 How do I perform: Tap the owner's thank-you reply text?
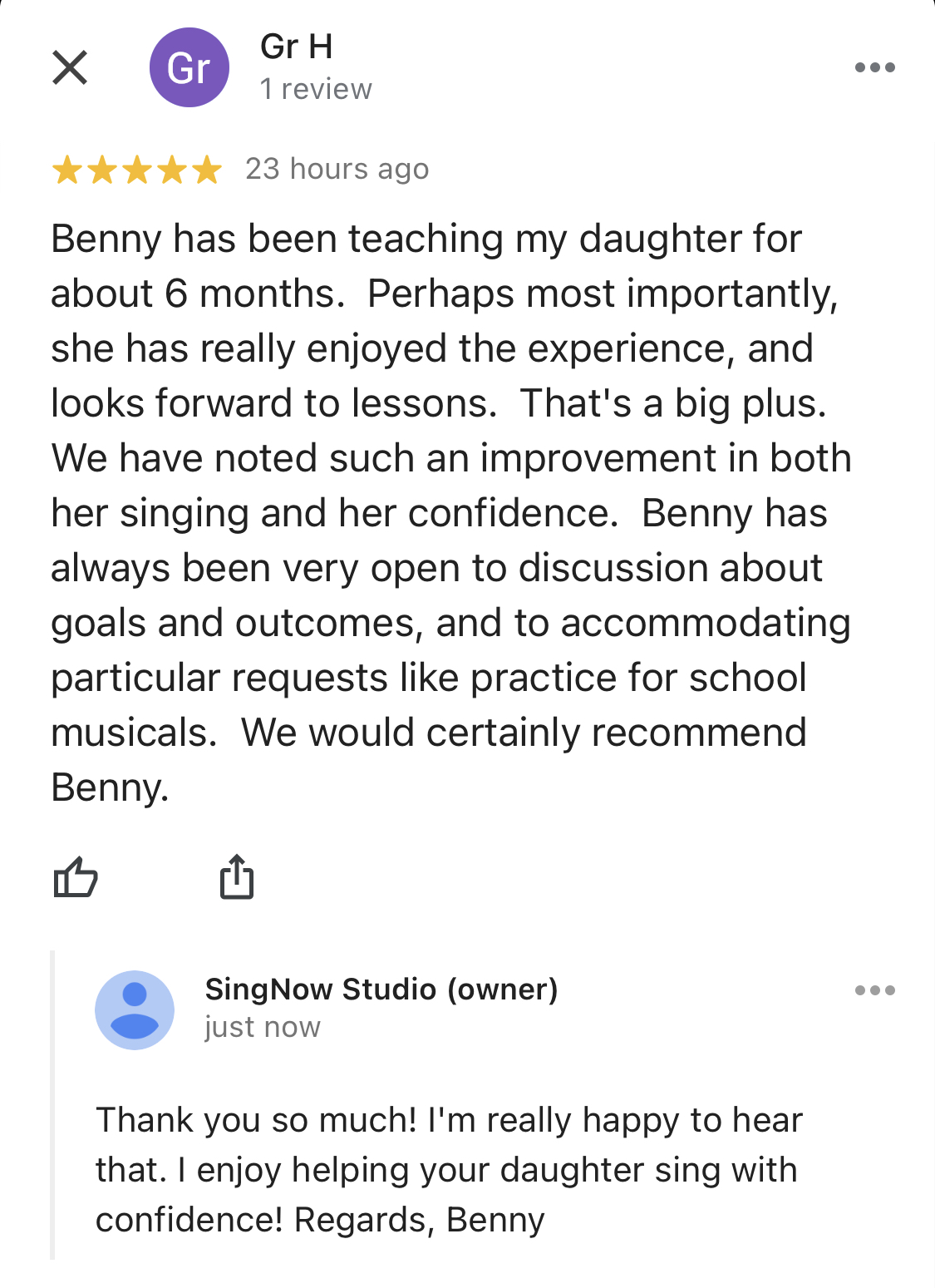click(449, 1169)
